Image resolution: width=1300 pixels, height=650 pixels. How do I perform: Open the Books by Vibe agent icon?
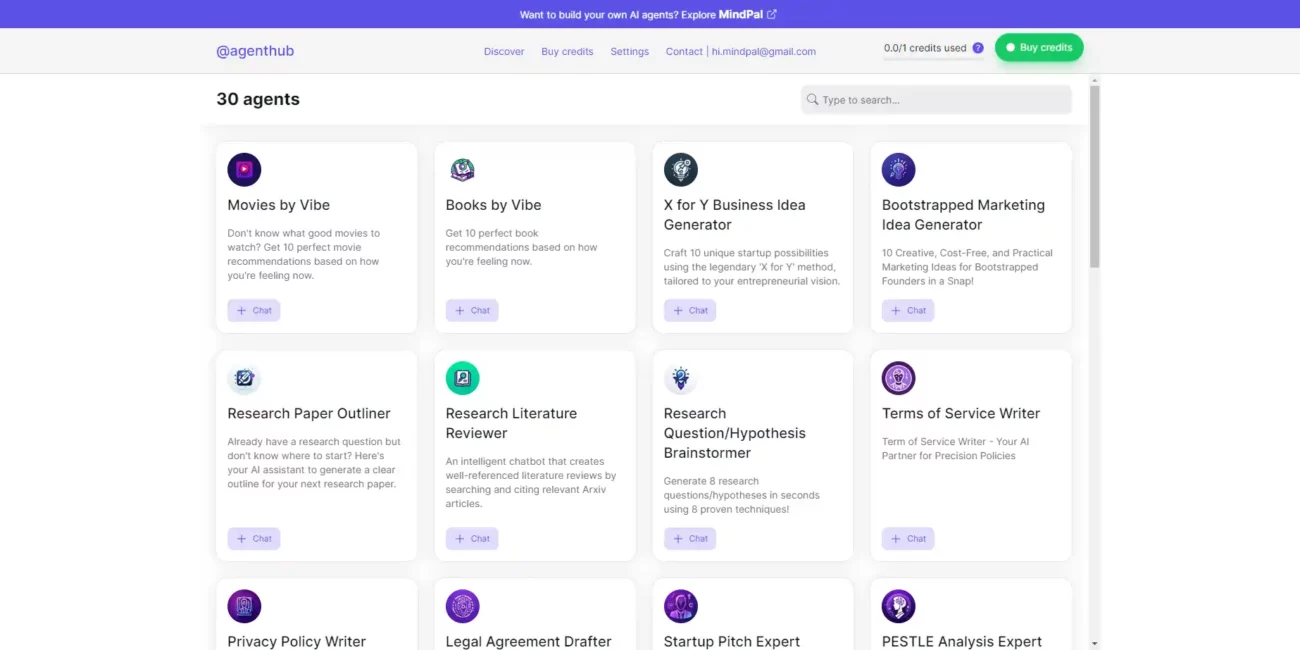click(x=462, y=170)
